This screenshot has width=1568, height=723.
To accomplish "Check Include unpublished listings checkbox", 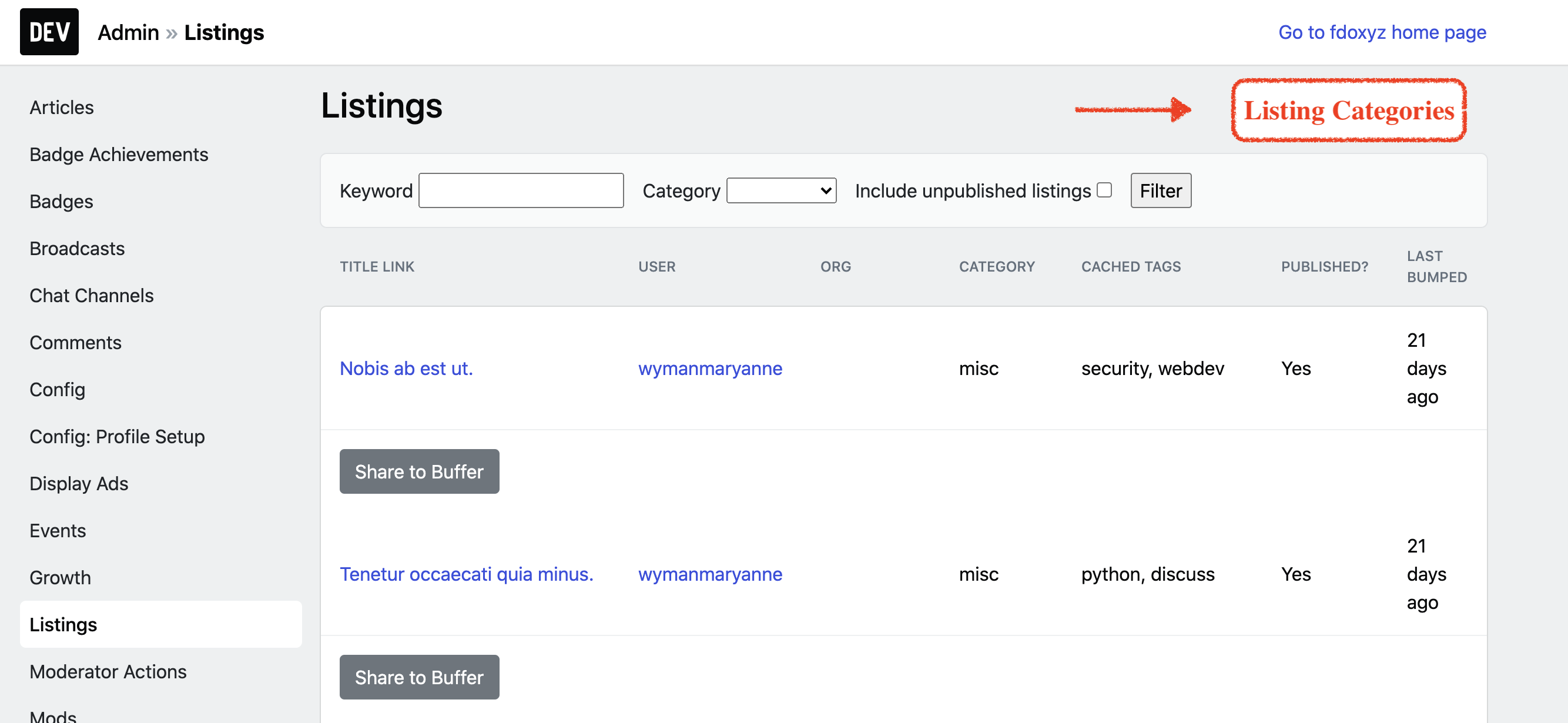I will click(1104, 190).
